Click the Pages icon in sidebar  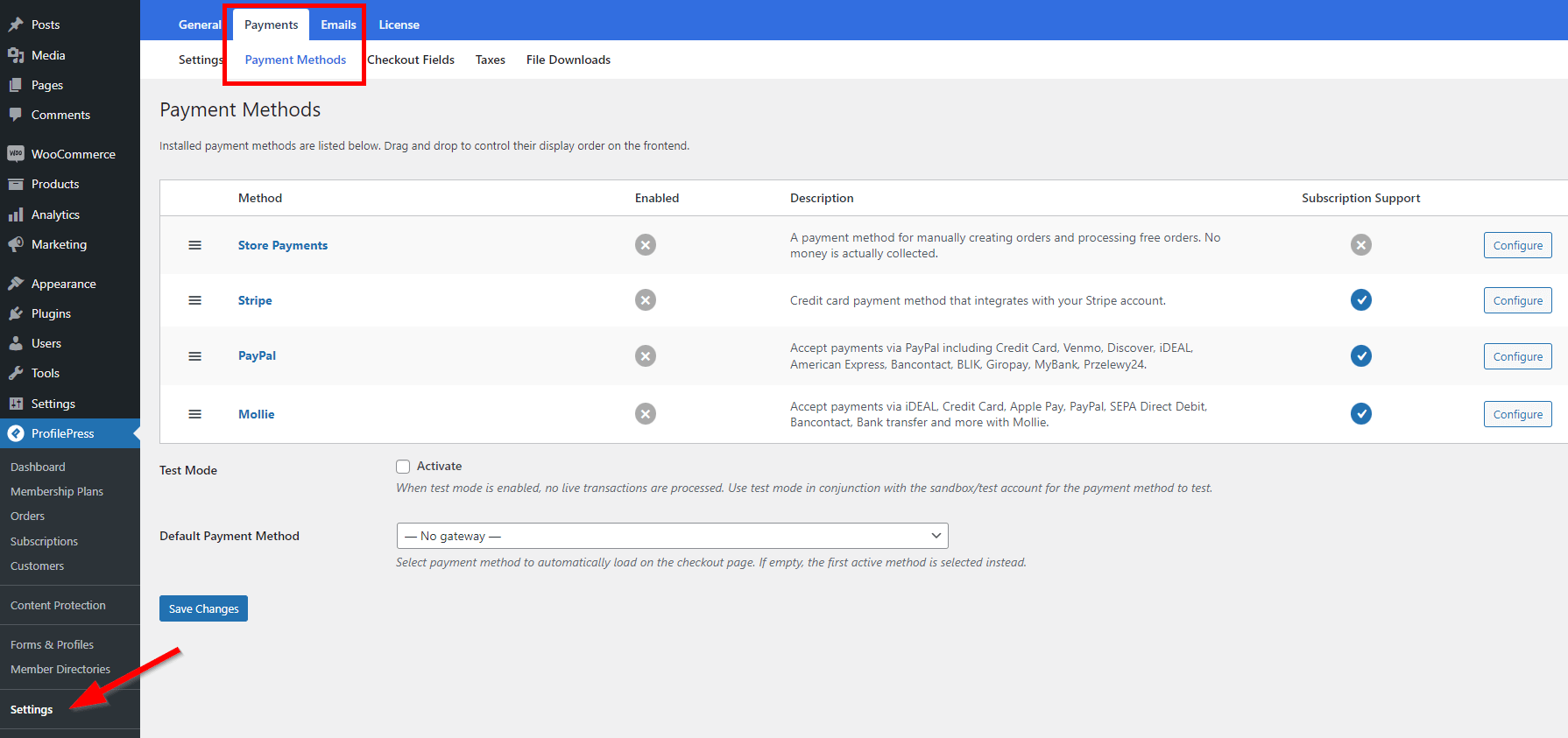click(16, 85)
